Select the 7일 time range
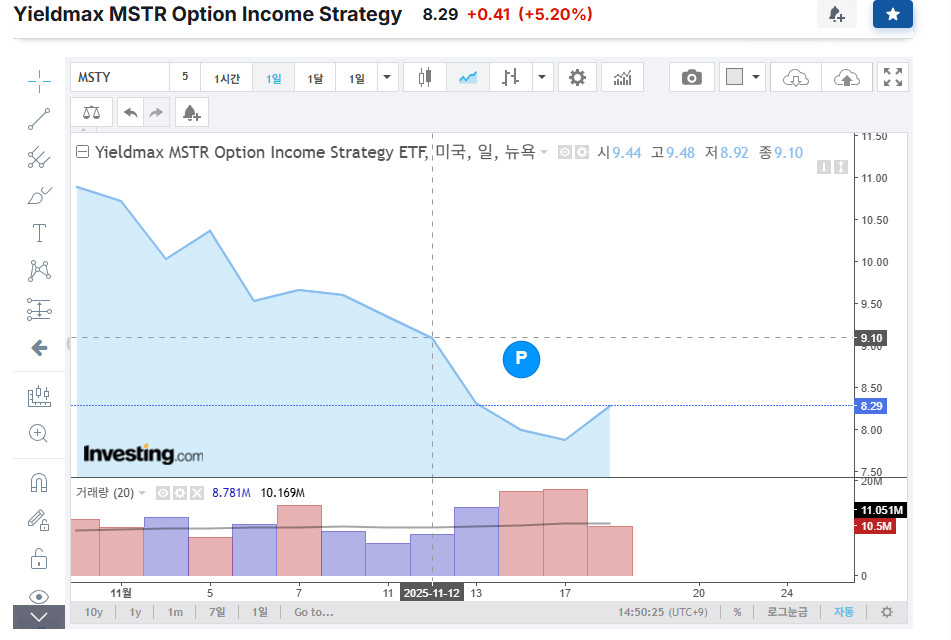Viewport: 951px width, 640px height. pyautogui.click(x=217, y=612)
